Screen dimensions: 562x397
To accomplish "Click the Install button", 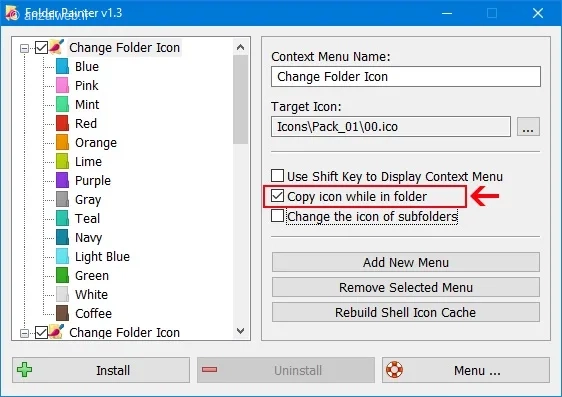I will click(101, 370).
